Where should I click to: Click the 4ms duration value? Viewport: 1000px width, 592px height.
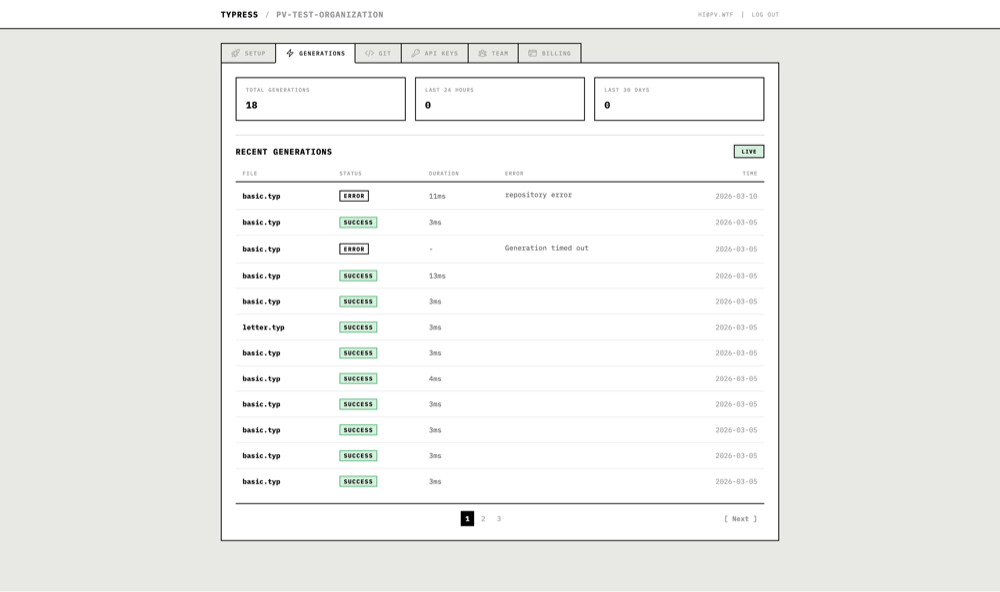[x=435, y=379]
